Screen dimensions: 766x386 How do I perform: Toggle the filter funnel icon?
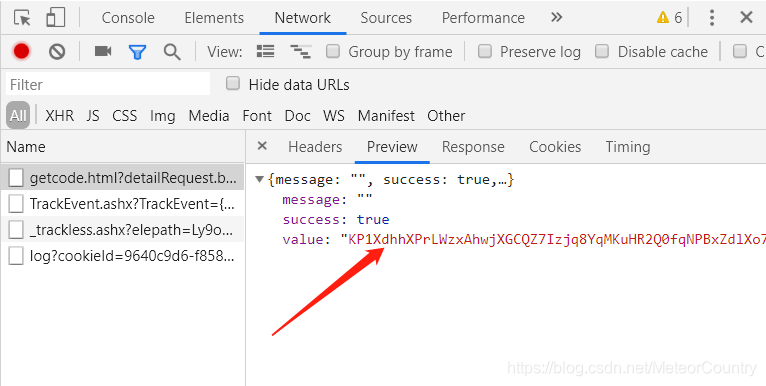[x=137, y=52]
